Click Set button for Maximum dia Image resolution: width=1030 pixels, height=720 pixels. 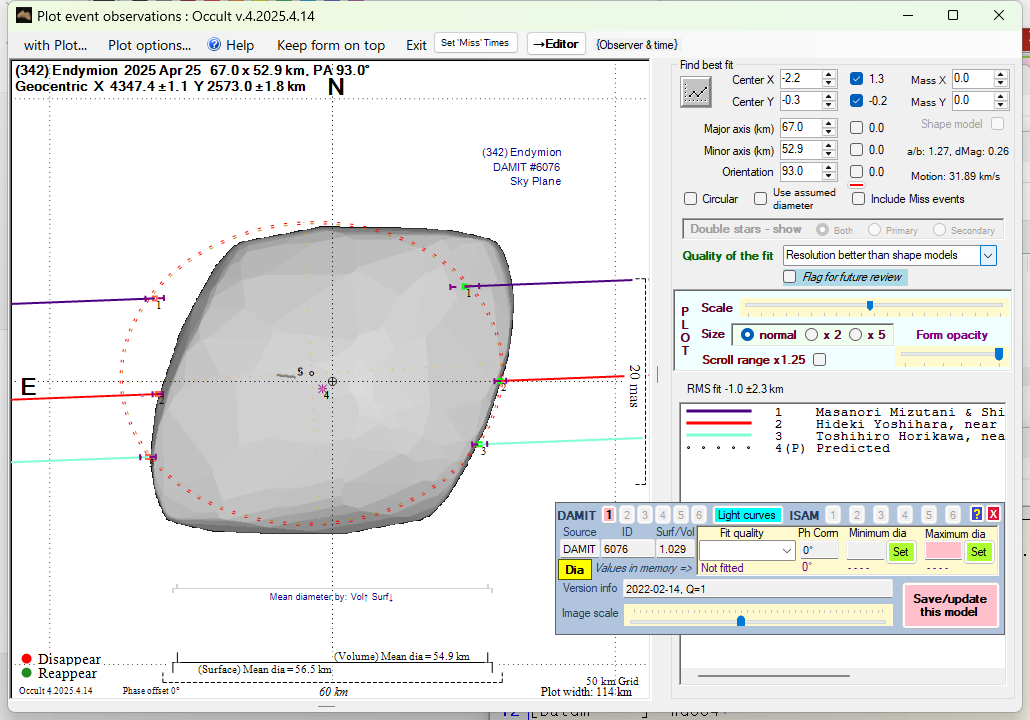(978, 551)
